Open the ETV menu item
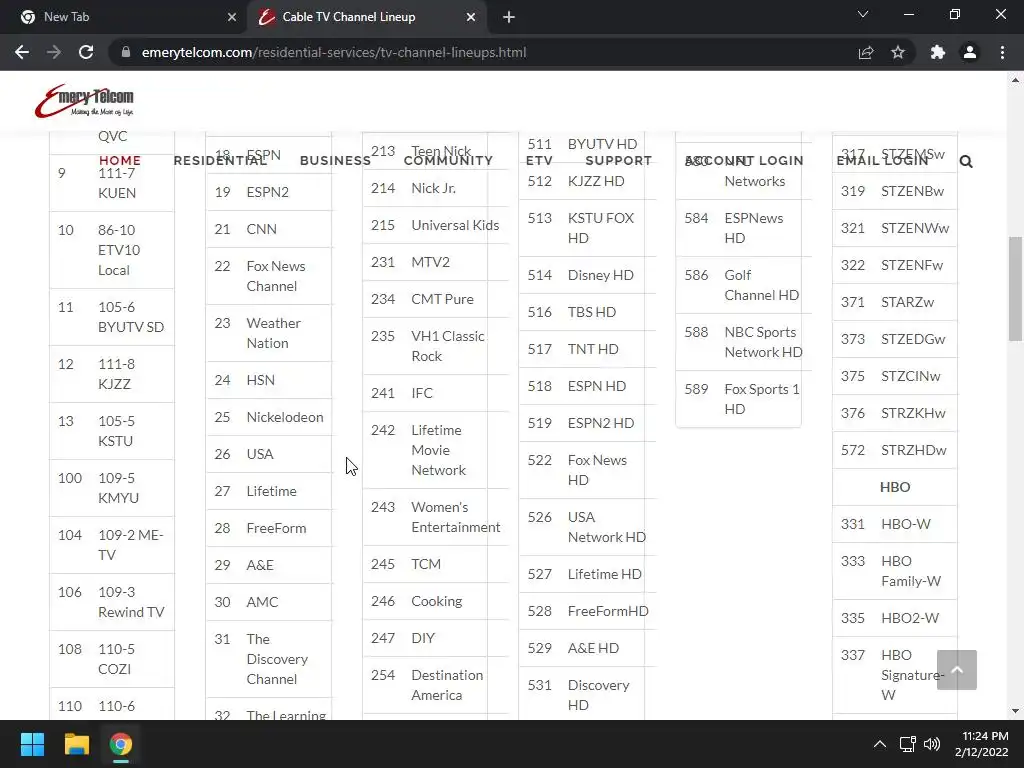This screenshot has width=1024, height=768. click(539, 161)
